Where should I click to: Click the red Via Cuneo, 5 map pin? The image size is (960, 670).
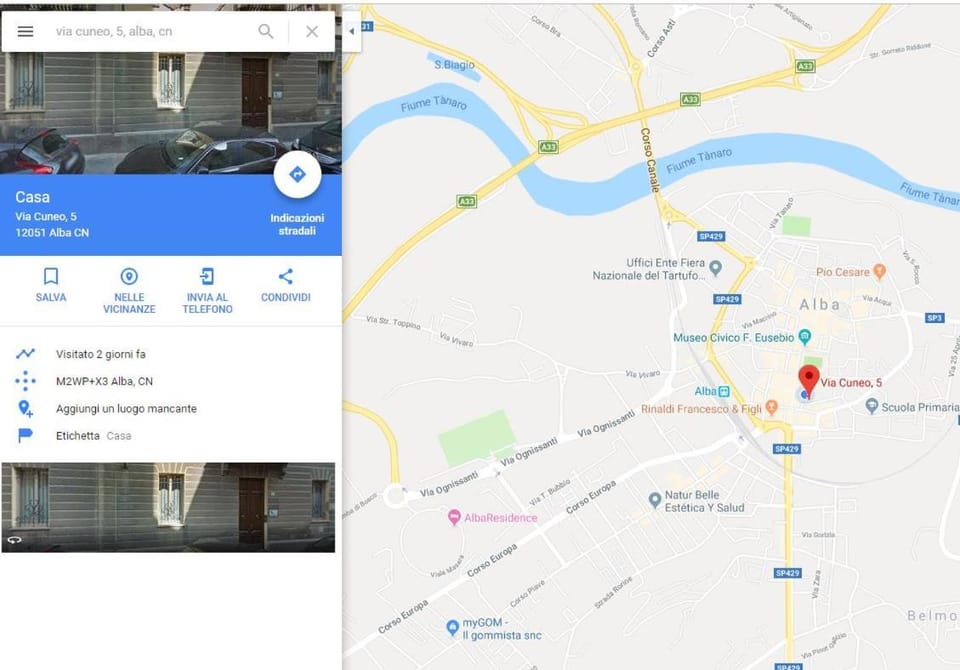809,380
